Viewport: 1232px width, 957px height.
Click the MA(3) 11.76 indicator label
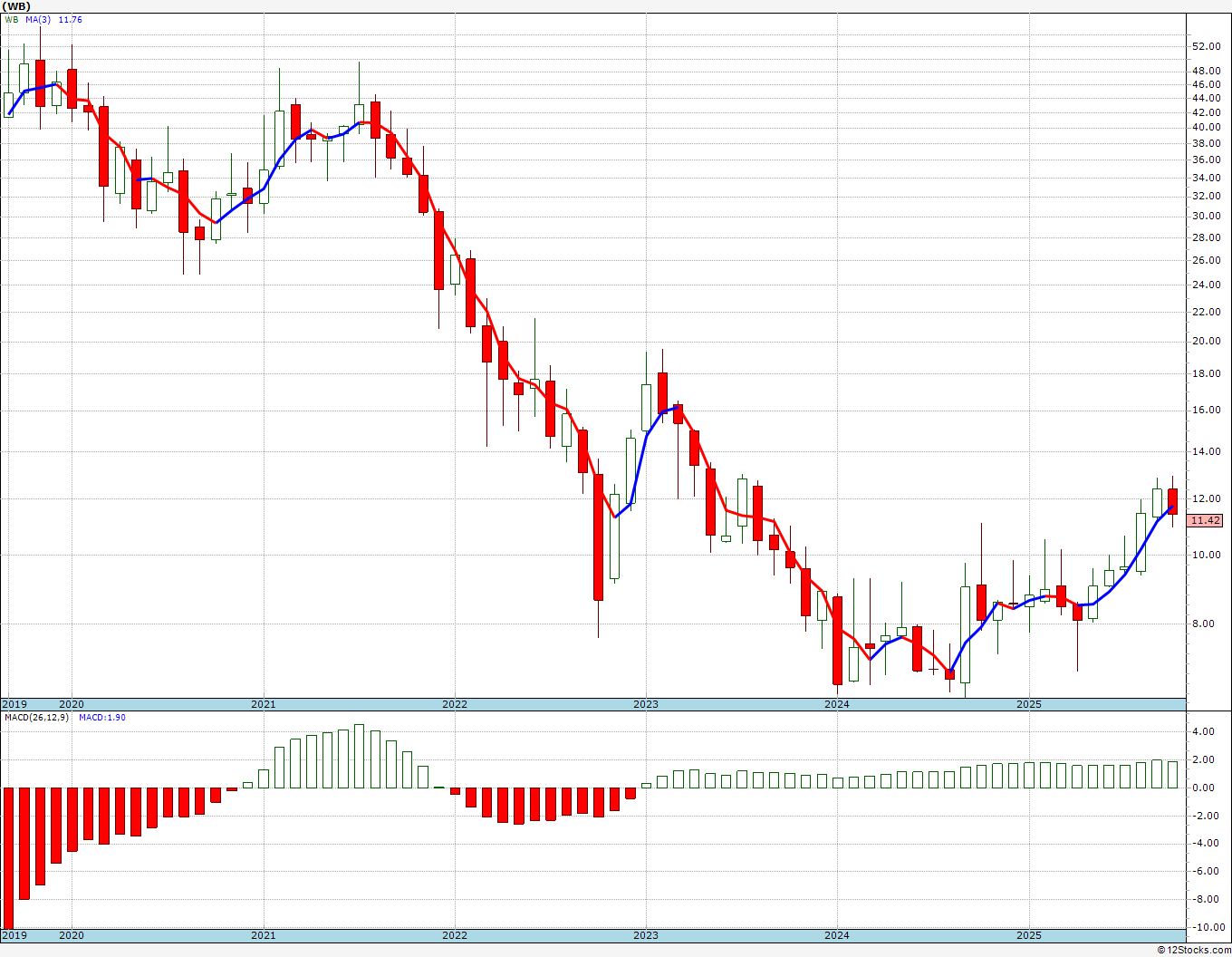point(53,19)
